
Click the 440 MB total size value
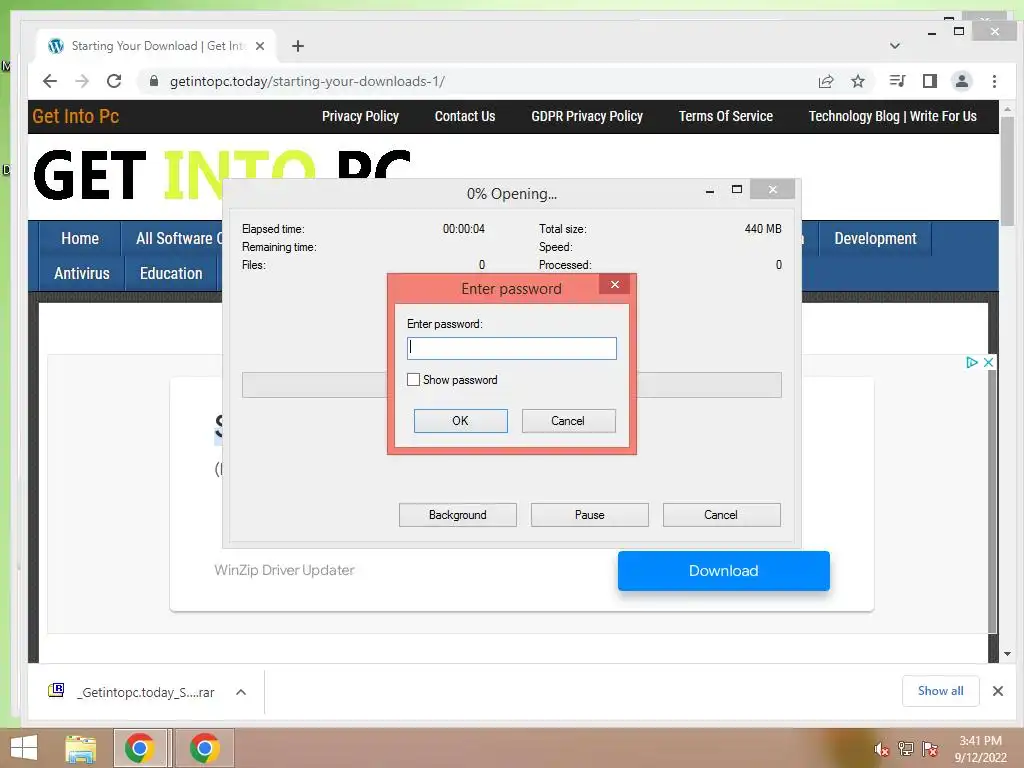point(763,229)
